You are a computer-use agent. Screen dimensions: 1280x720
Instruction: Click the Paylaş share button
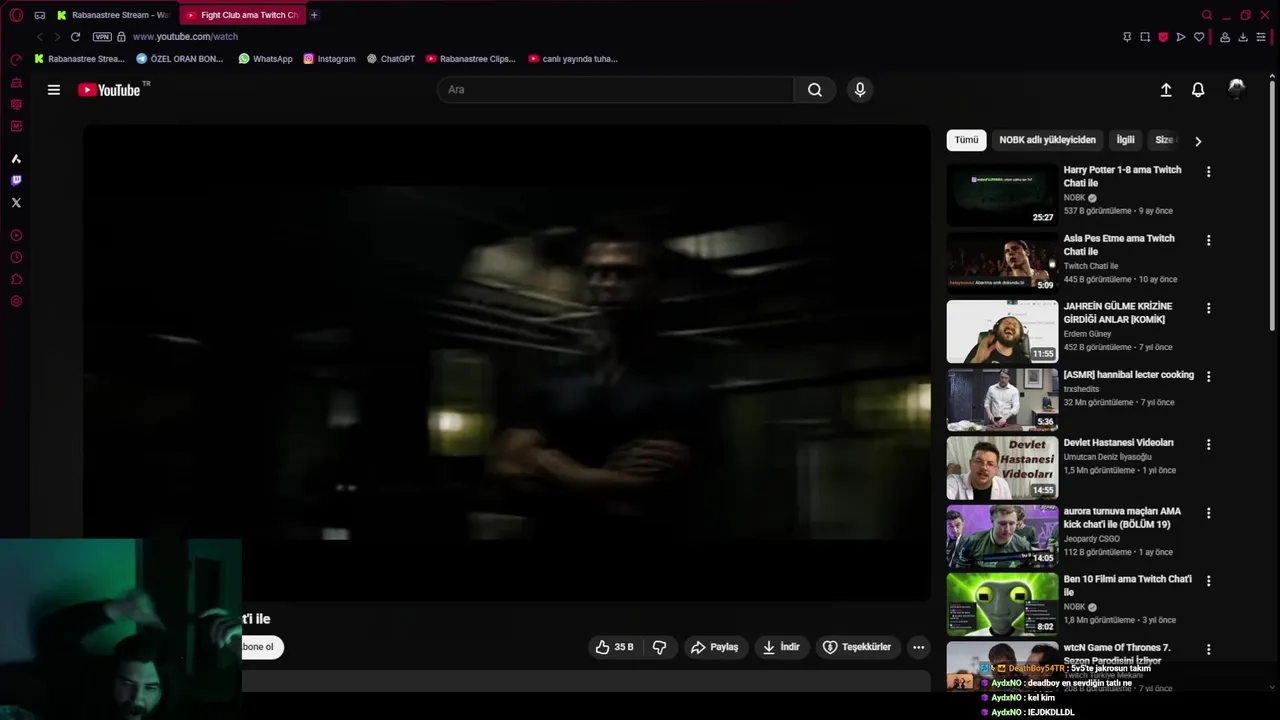pyautogui.click(x=714, y=647)
